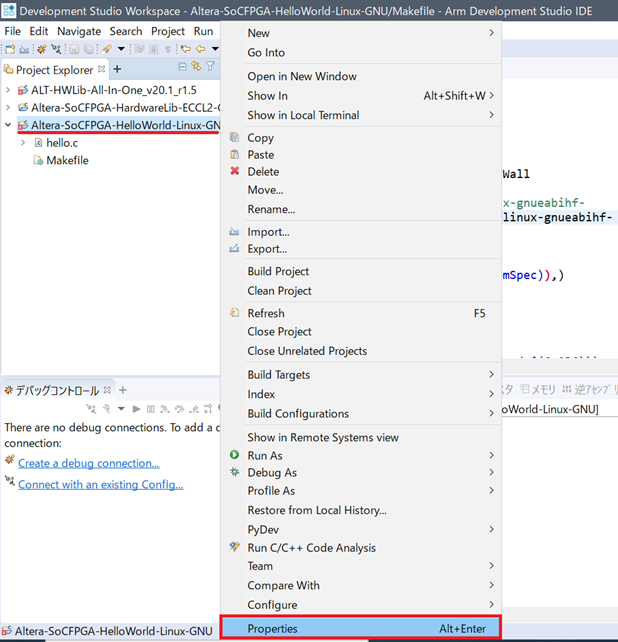Open the build toolbar dropdown arrow
This screenshot has width=618, height=642.
click(121, 49)
